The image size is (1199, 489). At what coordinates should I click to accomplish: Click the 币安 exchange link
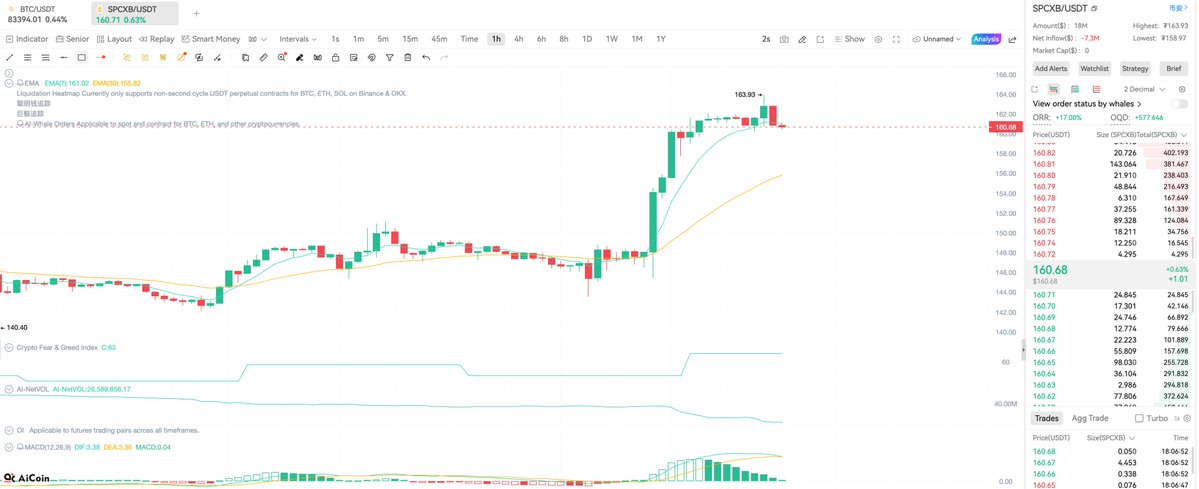[x=1178, y=8]
